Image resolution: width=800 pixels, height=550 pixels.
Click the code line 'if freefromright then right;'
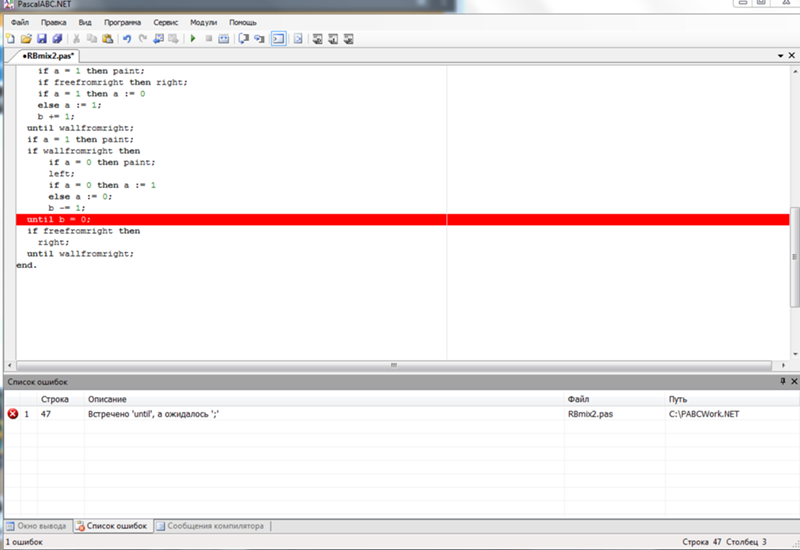coord(112,82)
